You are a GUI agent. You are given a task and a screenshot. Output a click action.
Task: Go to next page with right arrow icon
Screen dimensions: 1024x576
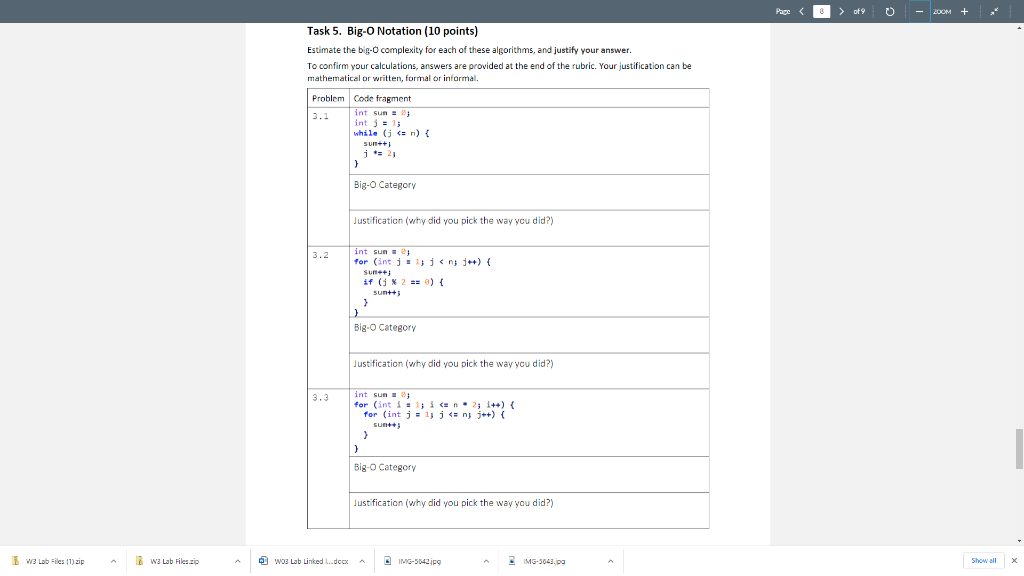tap(841, 12)
